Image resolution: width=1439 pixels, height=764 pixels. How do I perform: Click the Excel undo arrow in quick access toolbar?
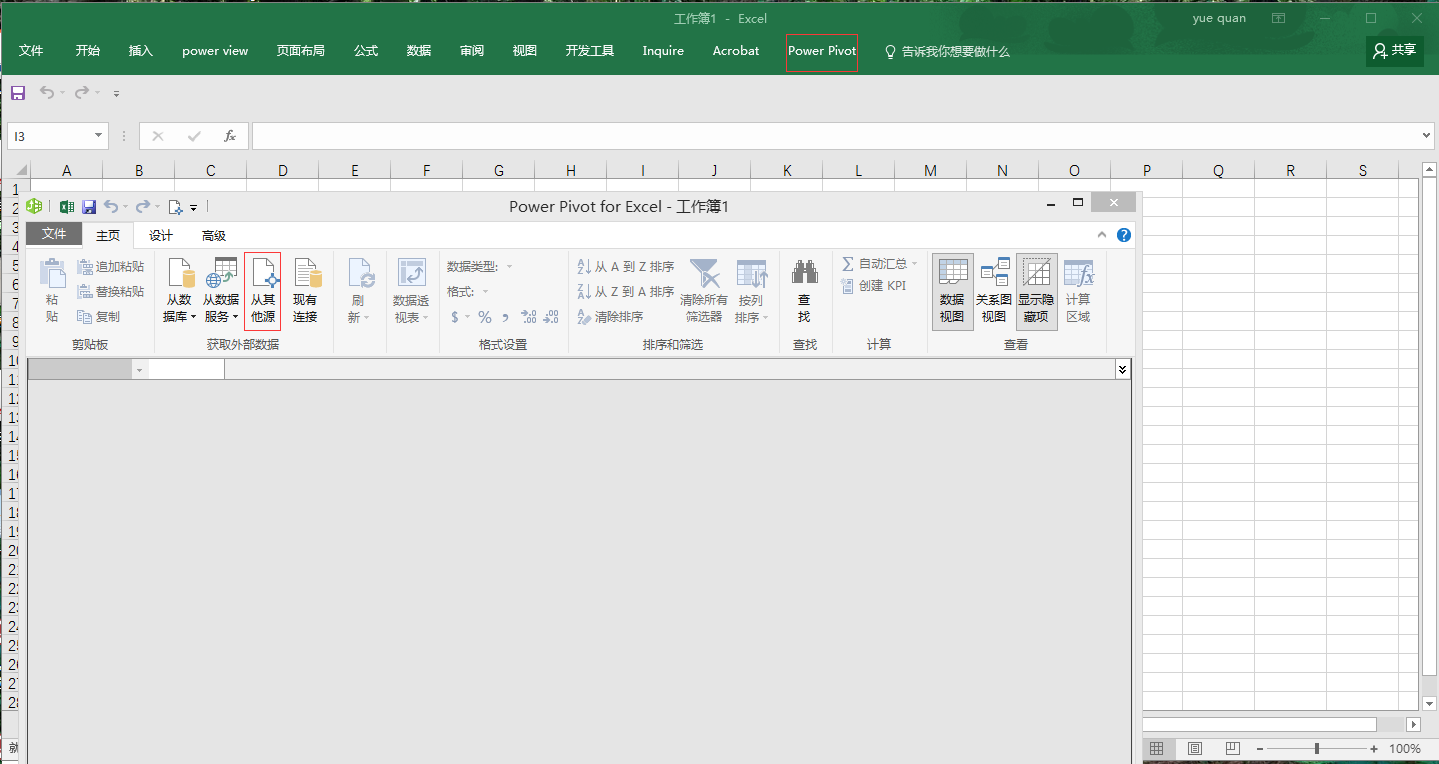click(47, 93)
